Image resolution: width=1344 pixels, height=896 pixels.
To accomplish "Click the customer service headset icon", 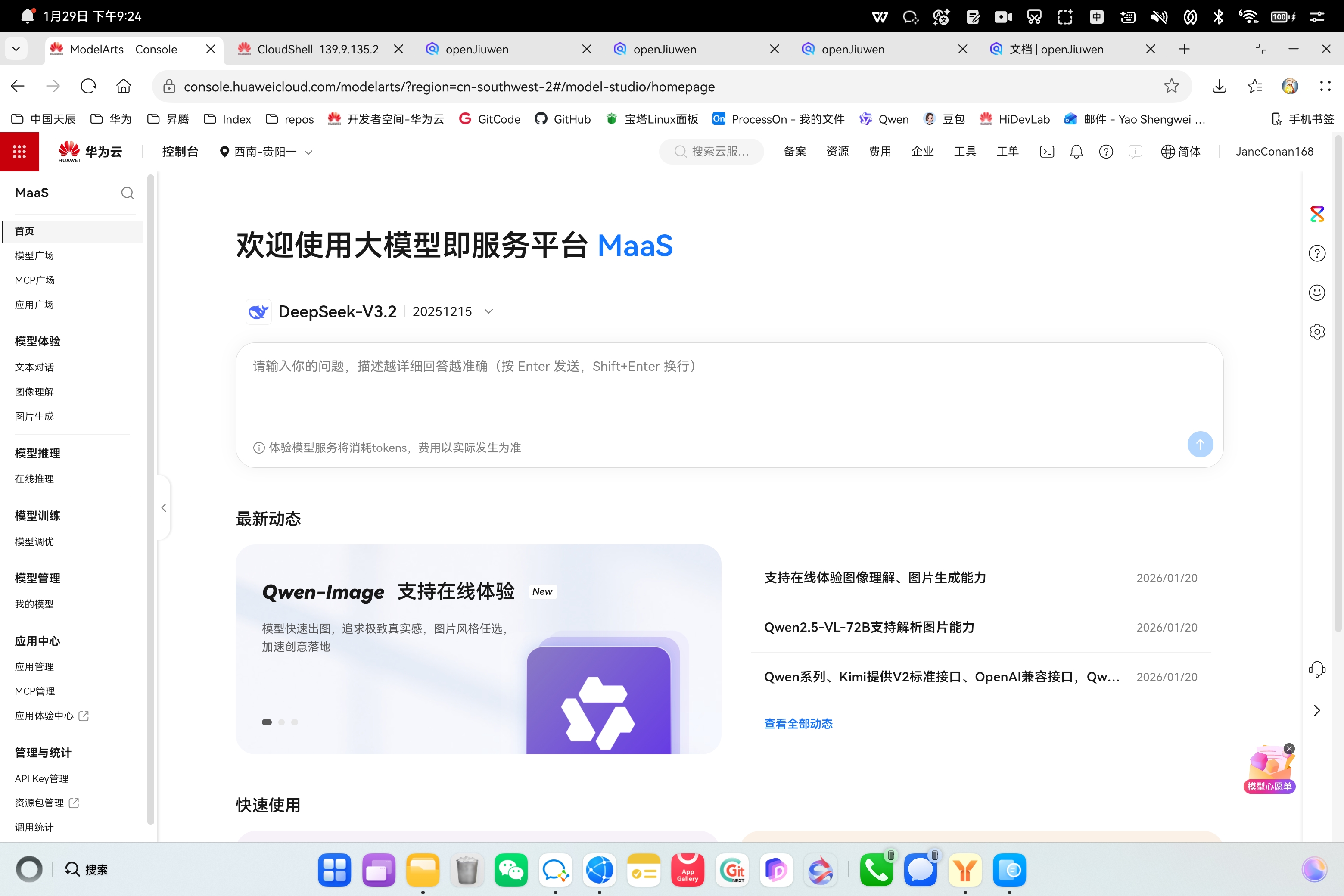I will tap(1316, 669).
